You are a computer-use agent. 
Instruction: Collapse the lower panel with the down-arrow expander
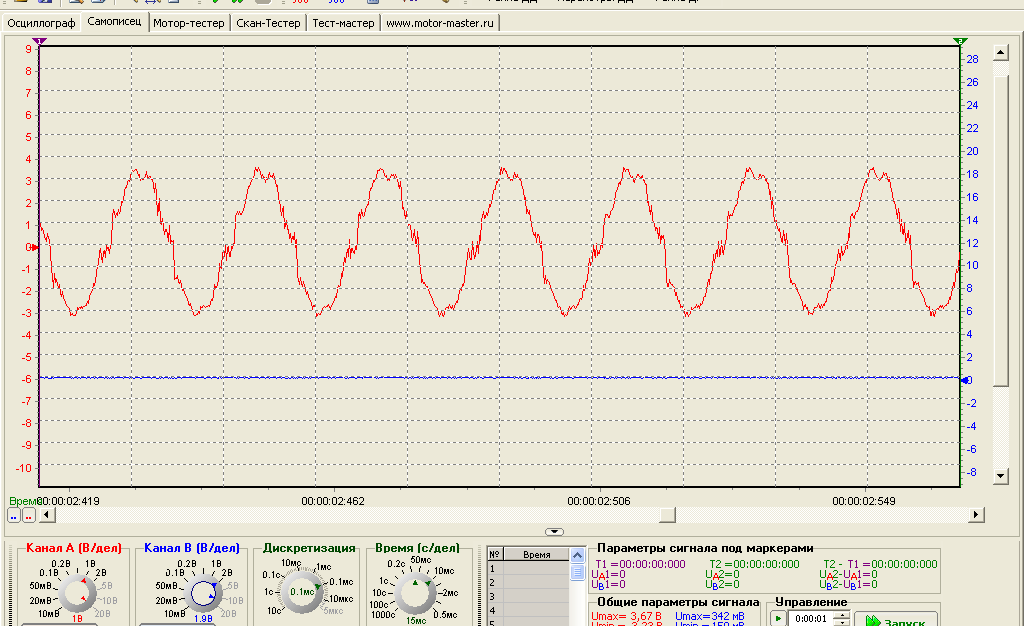pyautogui.click(x=554, y=532)
